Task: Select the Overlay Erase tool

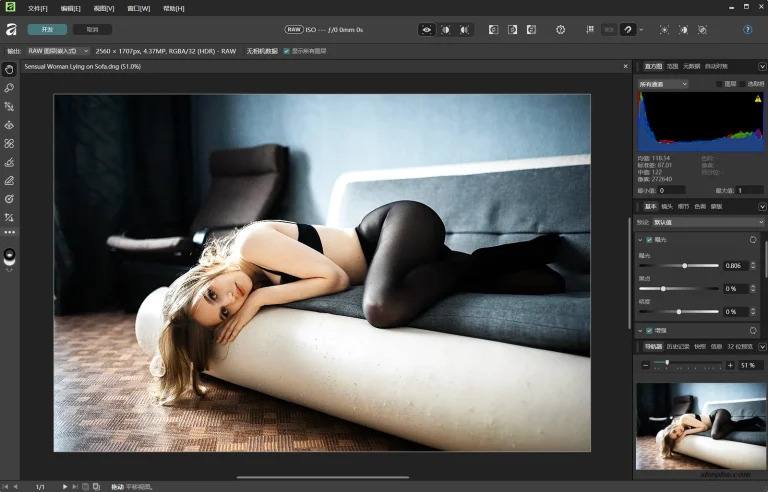Action: (9, 180)
